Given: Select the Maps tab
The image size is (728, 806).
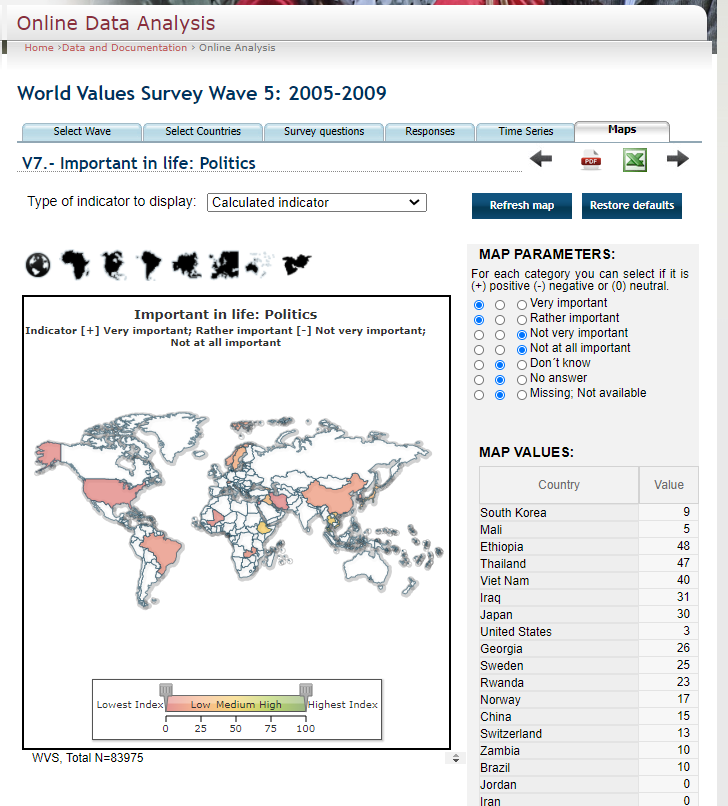Looking at the screenshot, I should (622, 131).
